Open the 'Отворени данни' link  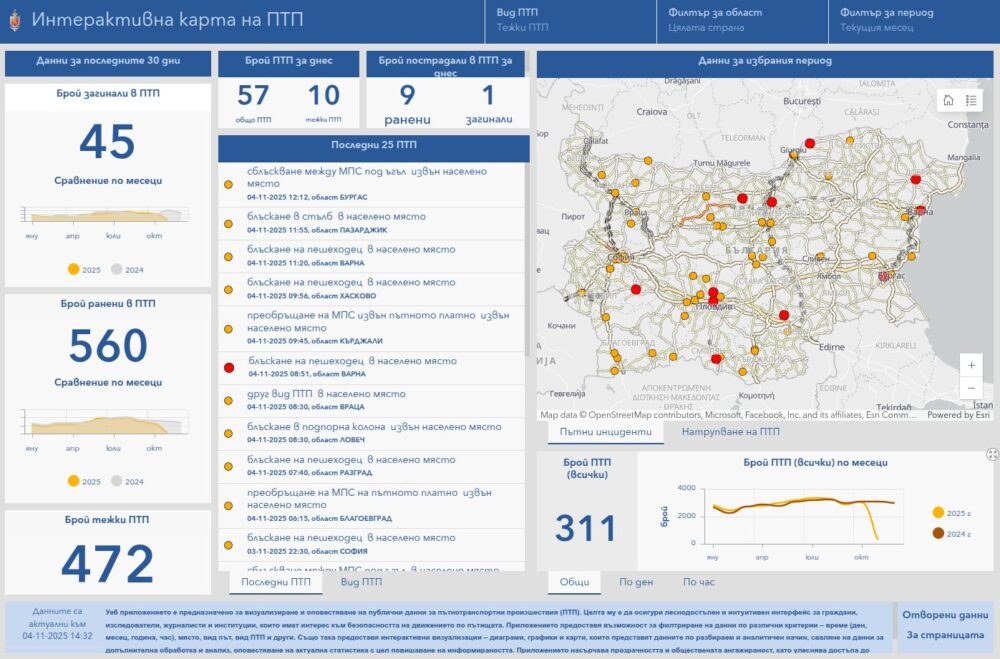944,616
